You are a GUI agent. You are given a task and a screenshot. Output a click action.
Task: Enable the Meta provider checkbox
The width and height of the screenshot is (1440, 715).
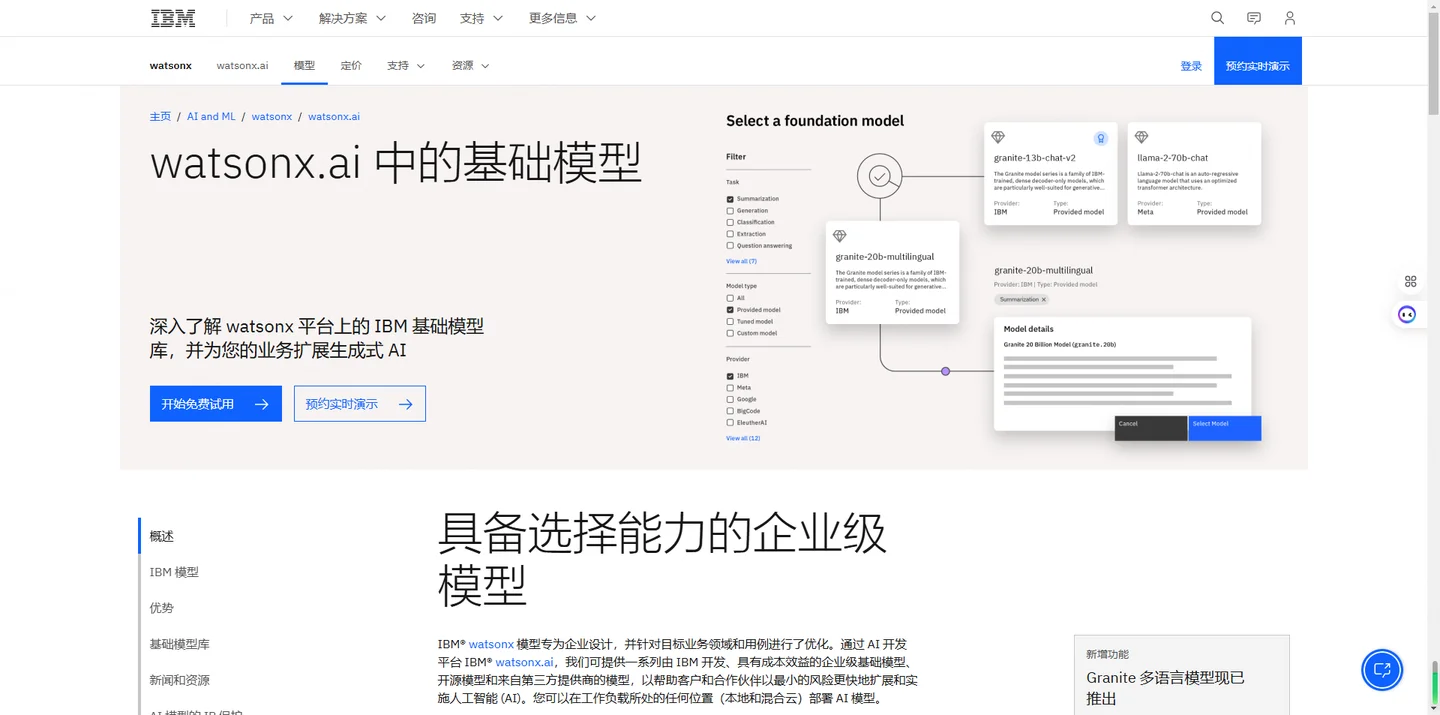(x=730, y=388)
